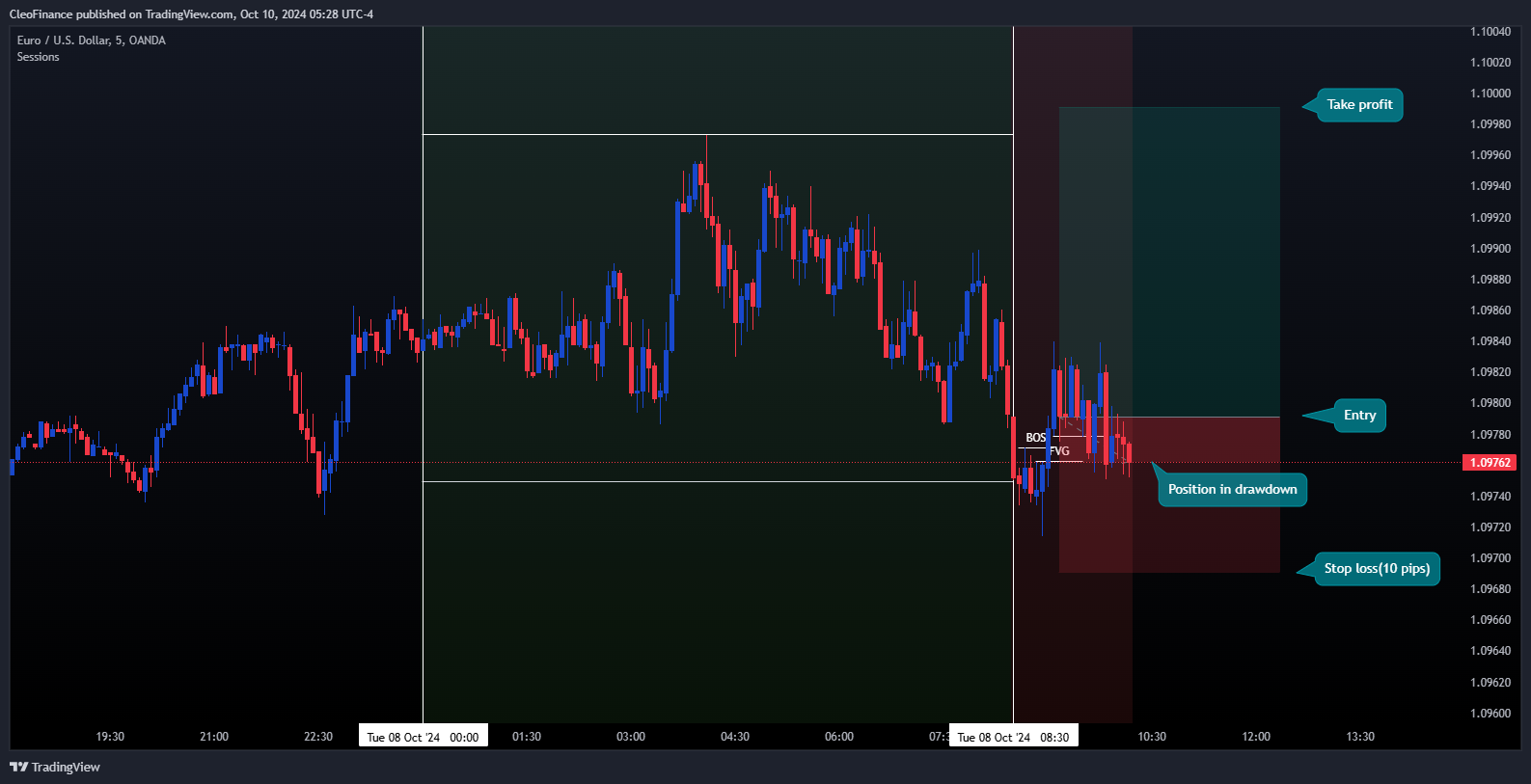Click the 12:00 time axis label

1256,737
